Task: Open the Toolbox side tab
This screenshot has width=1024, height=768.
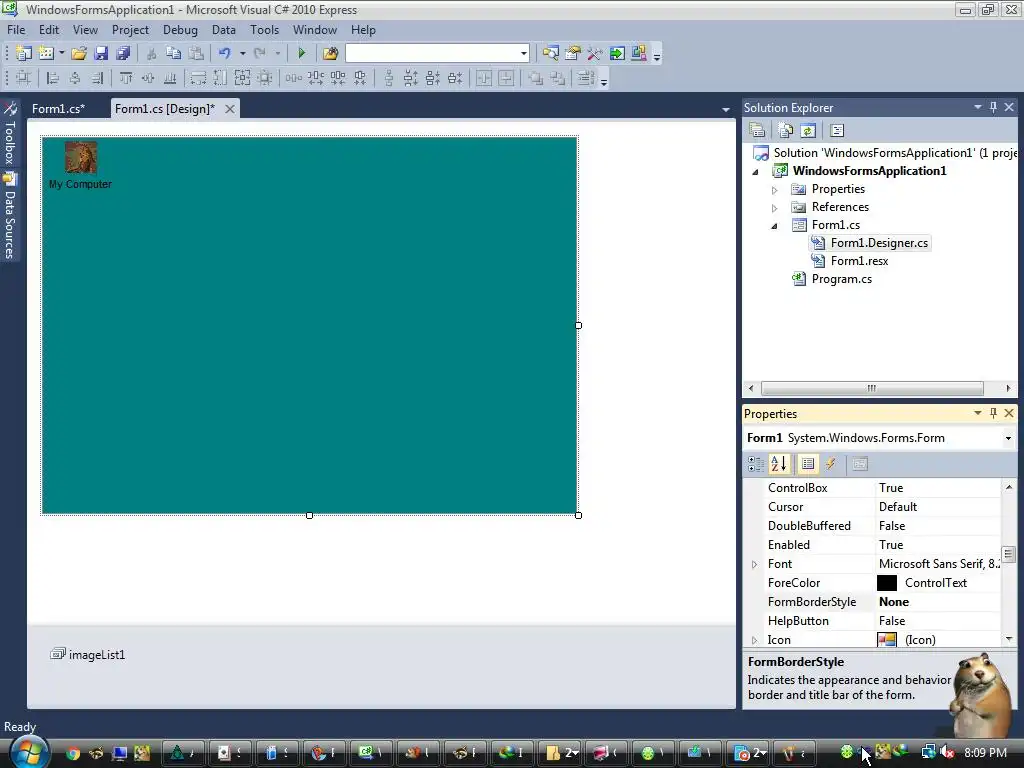Action: [10, 135]
